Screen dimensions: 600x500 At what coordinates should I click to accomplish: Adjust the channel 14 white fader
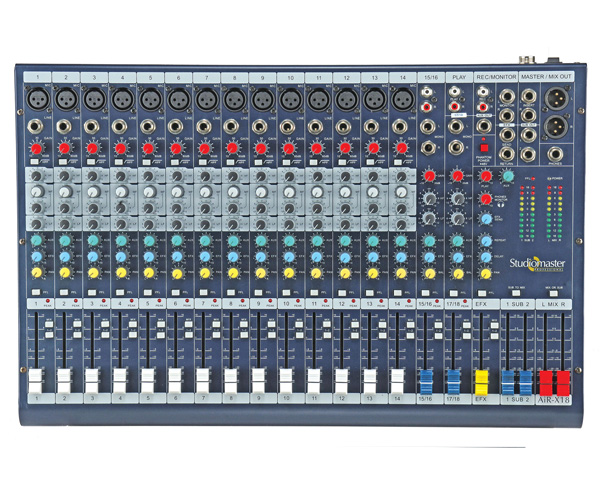point(398,381)
